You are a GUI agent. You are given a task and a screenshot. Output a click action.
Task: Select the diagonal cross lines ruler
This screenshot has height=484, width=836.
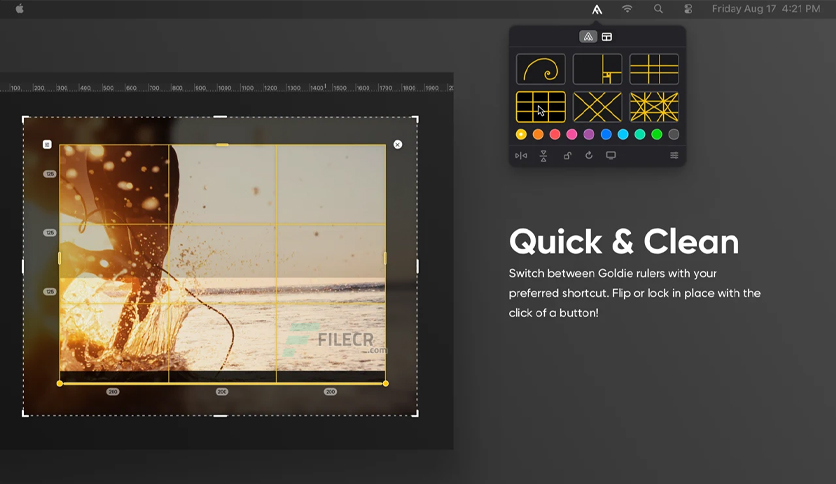coord(597,107)
